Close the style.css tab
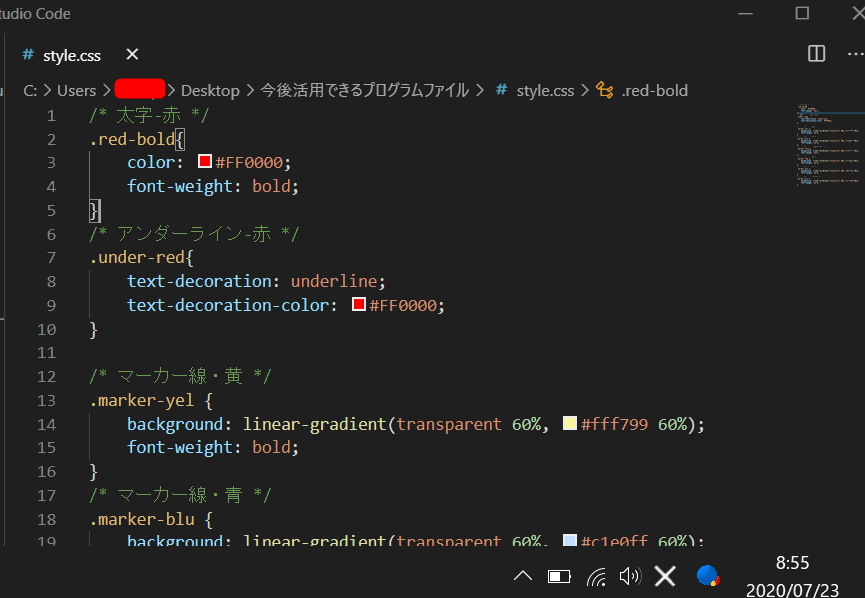 pyautogui.click(x=132, y=54)
